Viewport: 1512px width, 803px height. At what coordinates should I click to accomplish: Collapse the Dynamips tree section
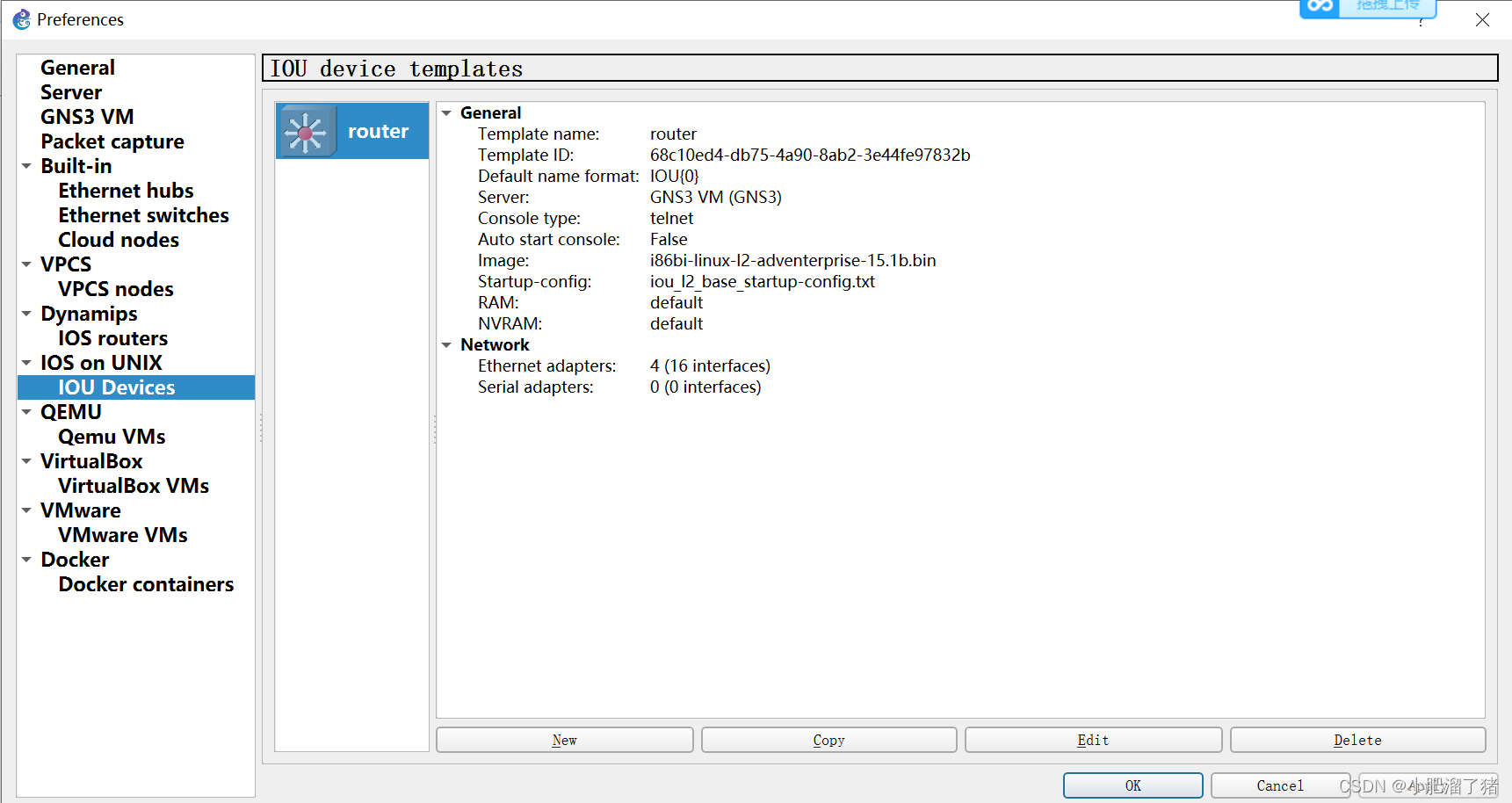tap(26, 314)
